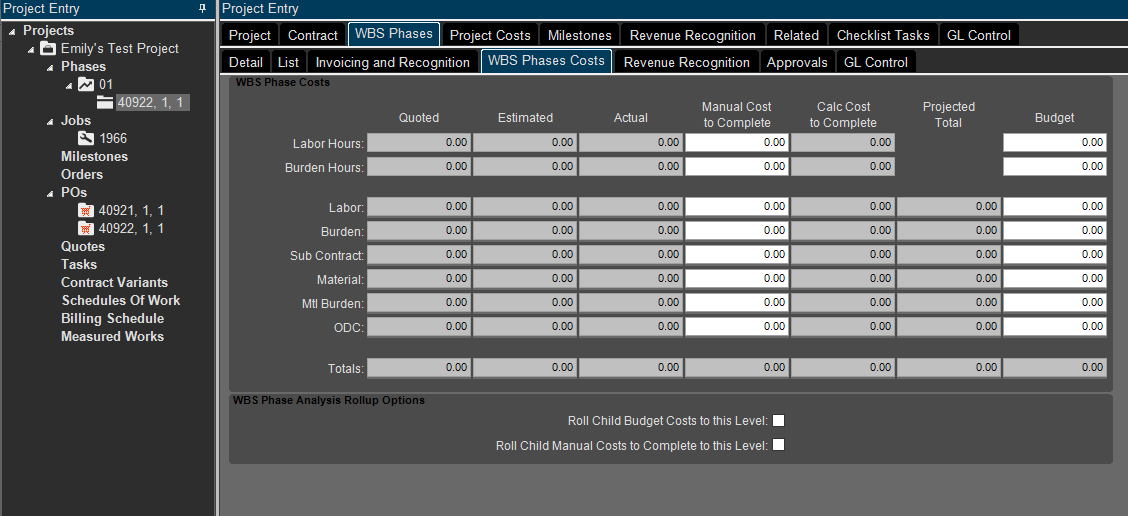Click Burden Hours Budget field
This screenshot has height=516, width=1128.
coord(1055,166)
